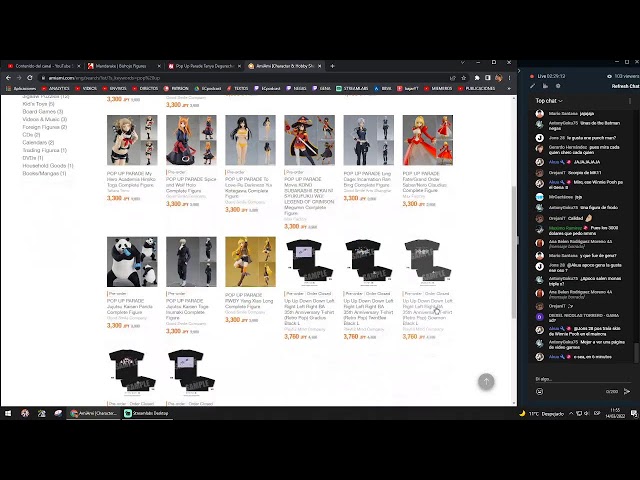Open the Chrome extensions puzzle icon

point(477,78)
